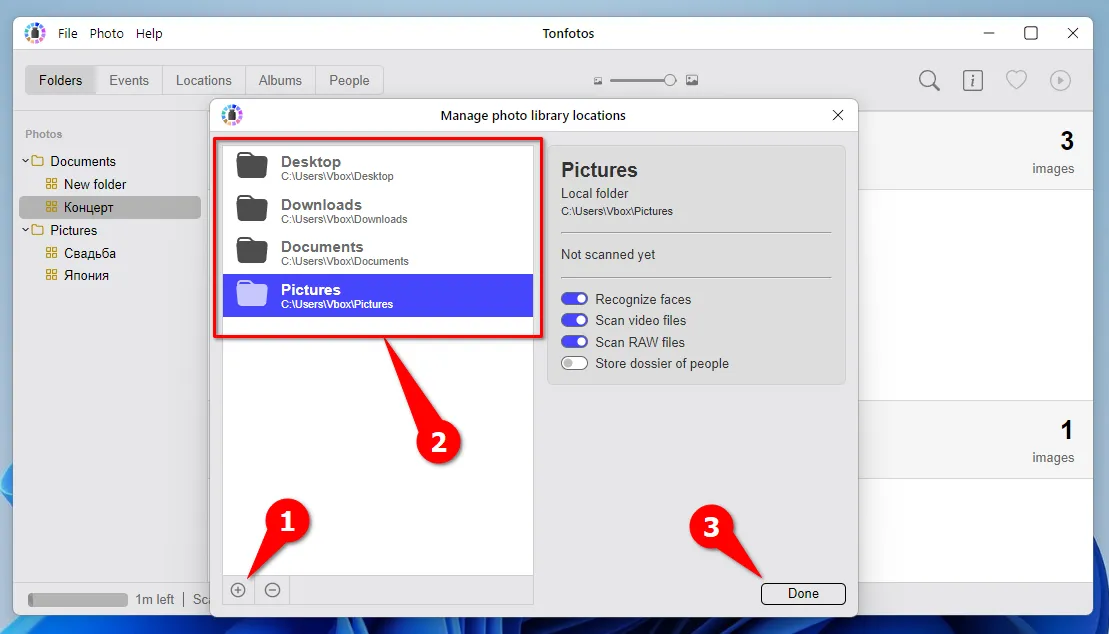Click the album grid icon next to Свадьба
The width and height of the screenshot is (1109, 634).
pos(51,253)
